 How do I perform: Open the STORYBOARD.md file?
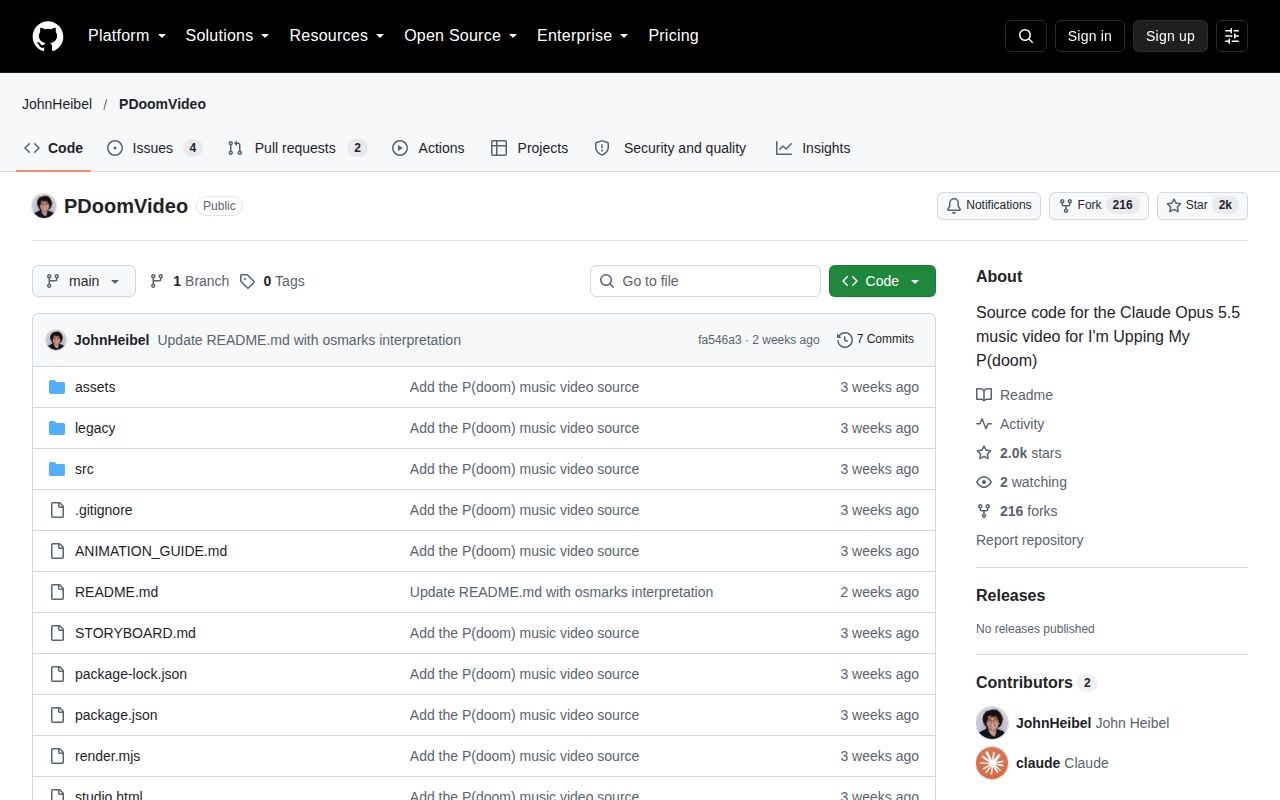(x=135, y=633)
